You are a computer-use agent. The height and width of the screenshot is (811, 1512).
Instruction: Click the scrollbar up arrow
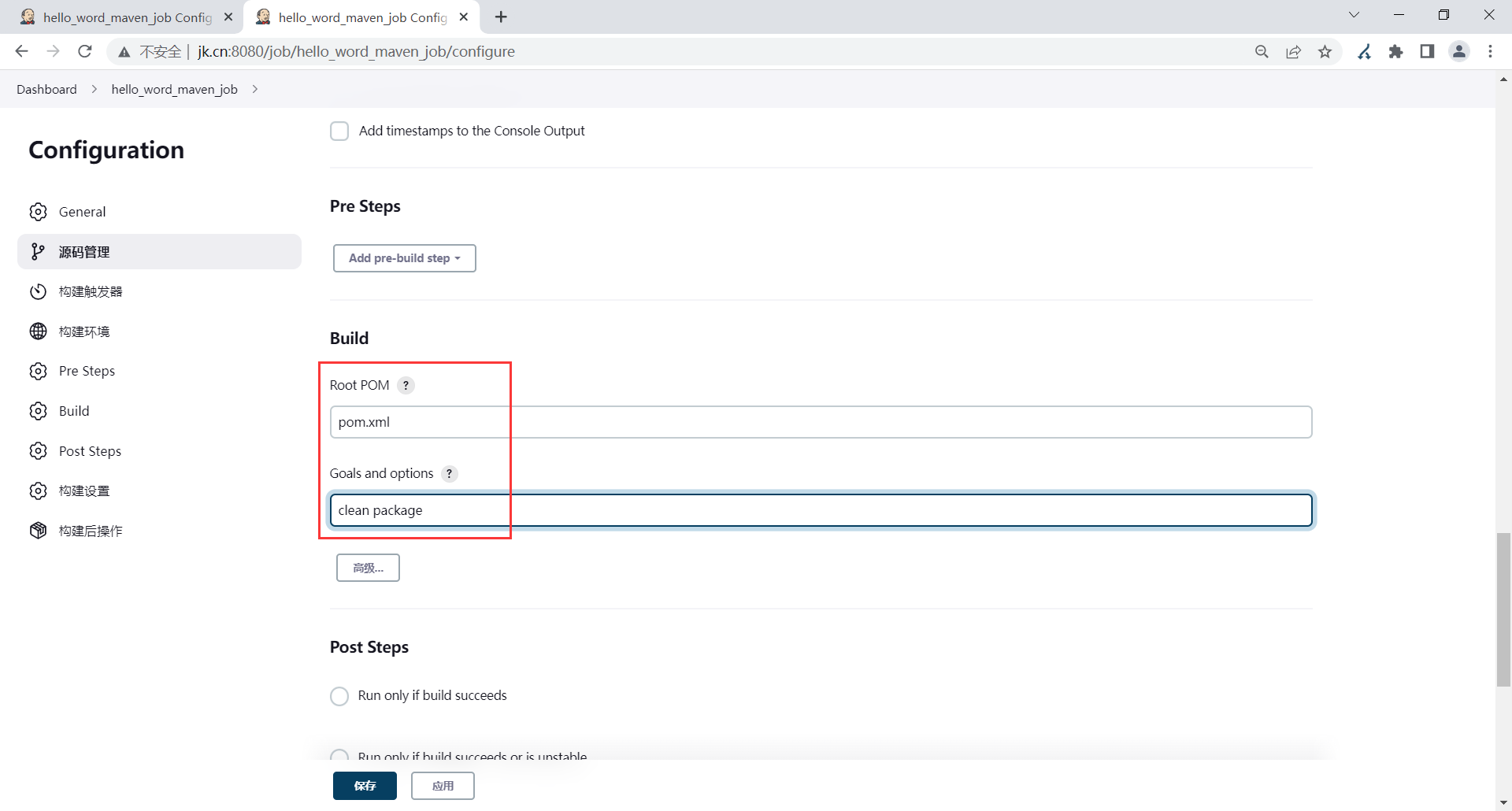(x=1503, y=79)
